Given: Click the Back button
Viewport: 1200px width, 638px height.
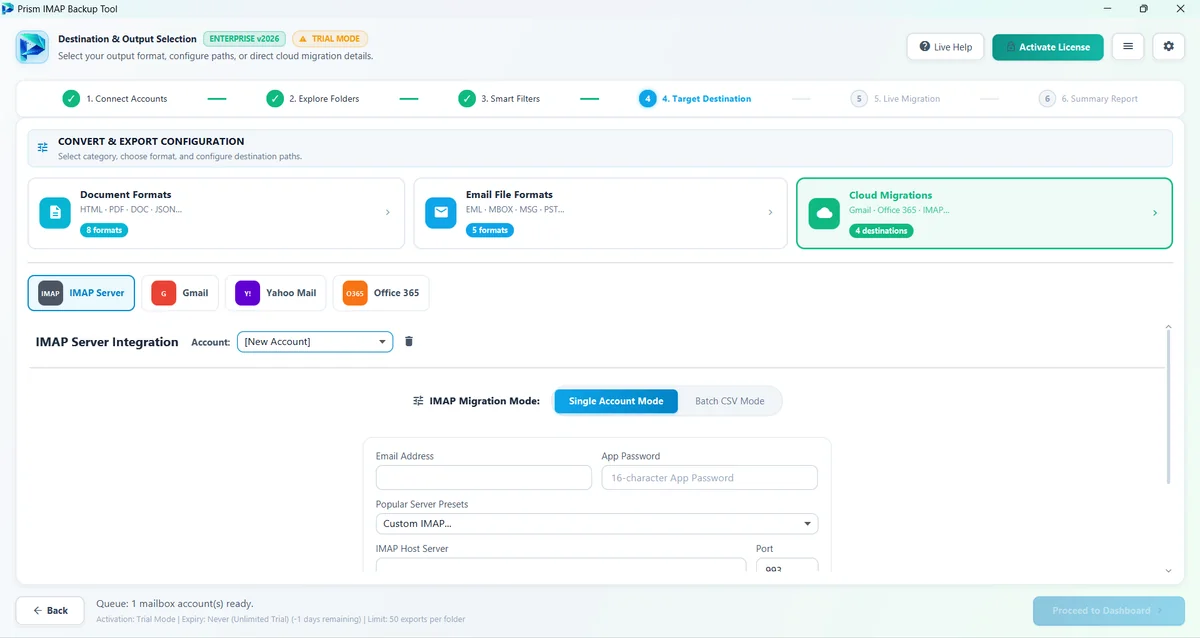Looking at the screenshot, I should [50, 610].
